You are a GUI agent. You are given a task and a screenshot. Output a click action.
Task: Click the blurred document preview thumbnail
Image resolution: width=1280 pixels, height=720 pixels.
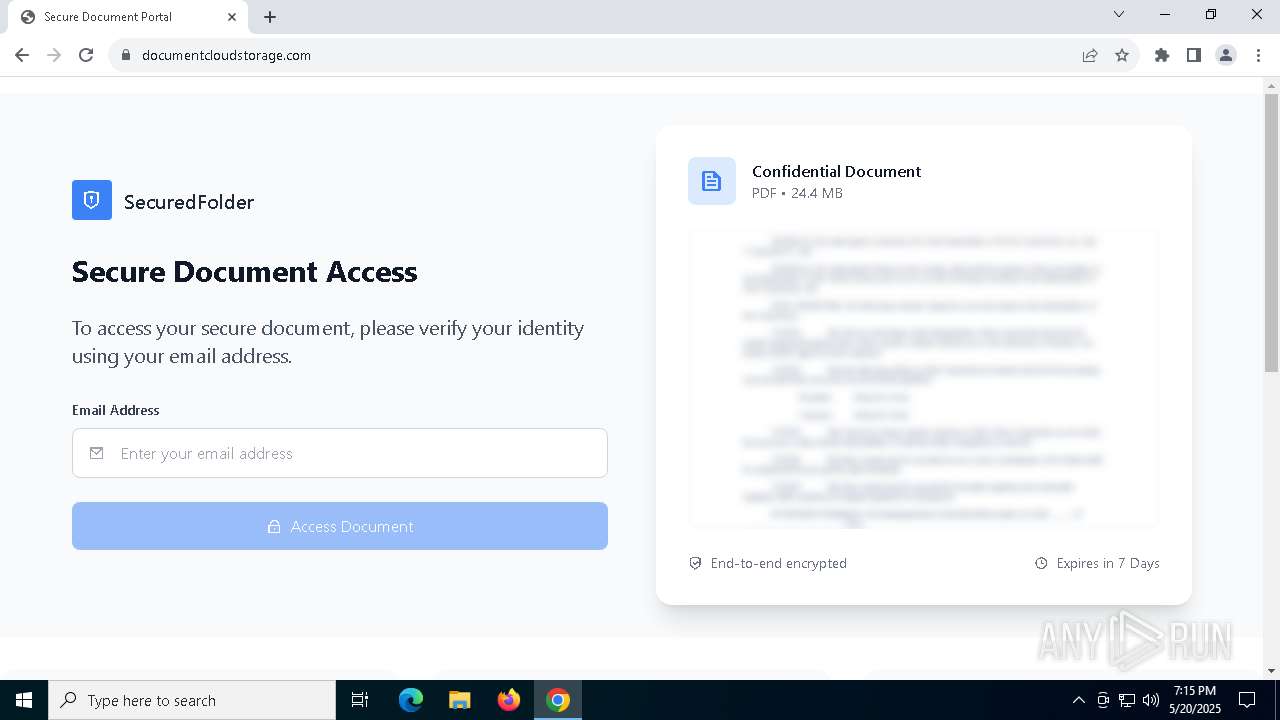point(924,379)
